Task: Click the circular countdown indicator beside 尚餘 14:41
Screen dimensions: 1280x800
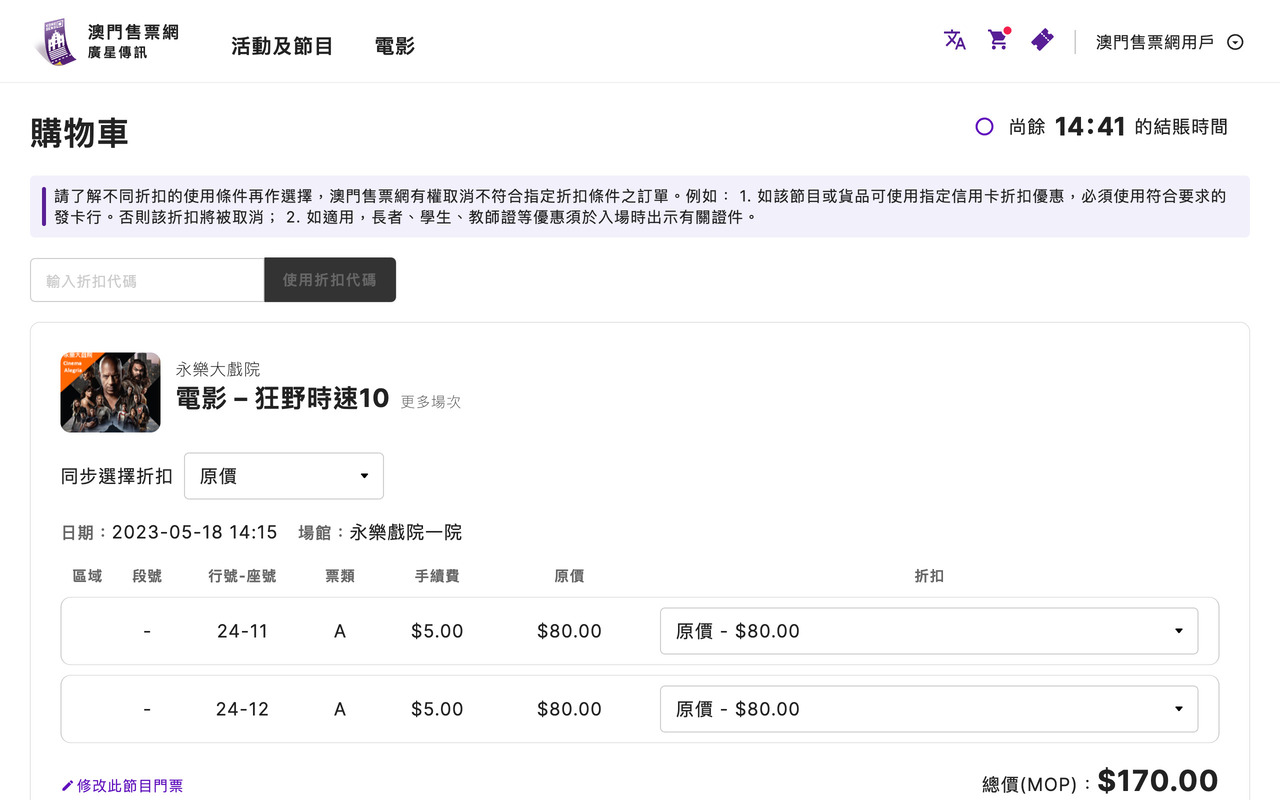Action: [x=984, y=126]
